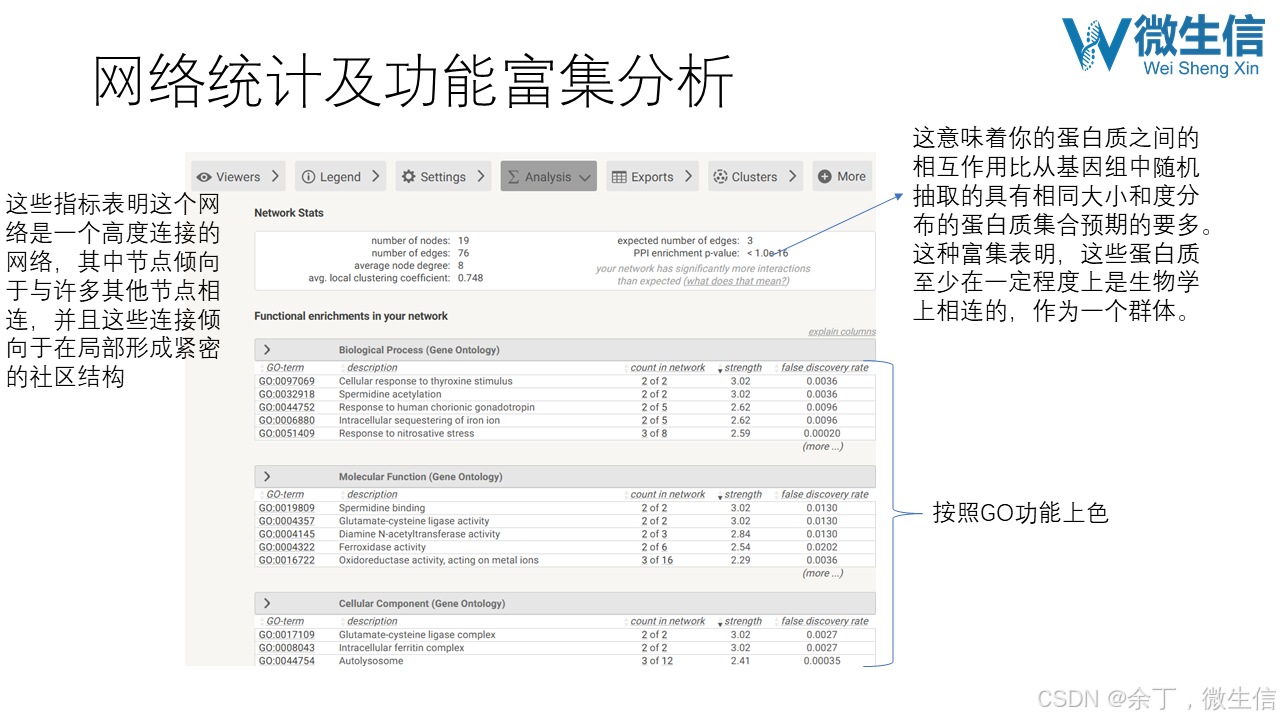
Task: Click 'Spermidine acetylation' description
Action: point(390,394)
